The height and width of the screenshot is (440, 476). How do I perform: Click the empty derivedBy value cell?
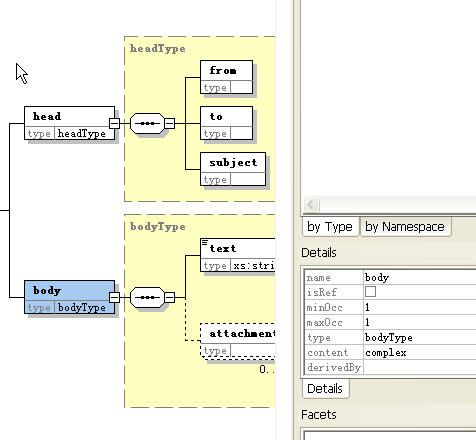point(419,368)
